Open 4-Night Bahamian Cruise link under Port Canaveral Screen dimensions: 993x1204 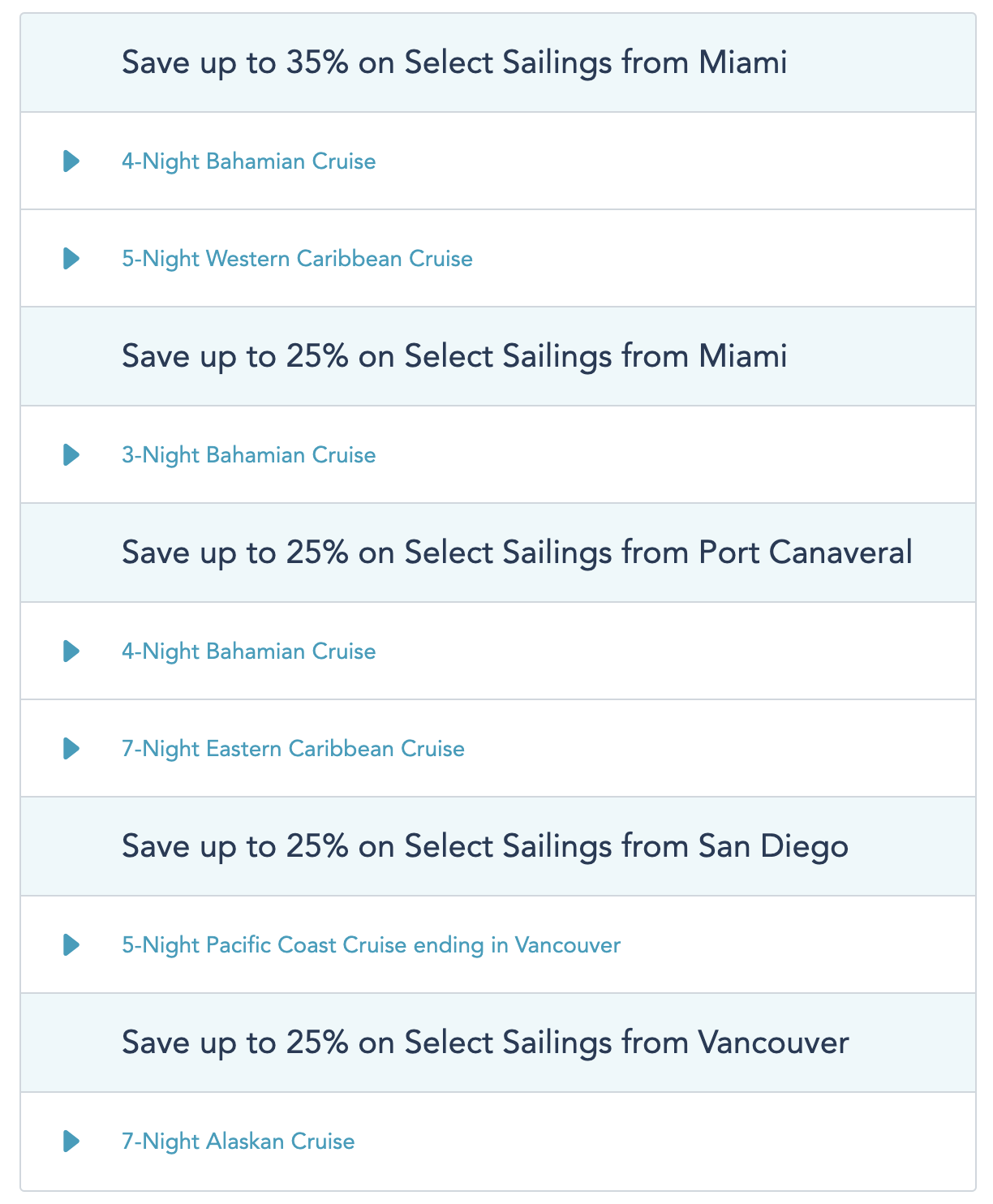pos(248,651)
